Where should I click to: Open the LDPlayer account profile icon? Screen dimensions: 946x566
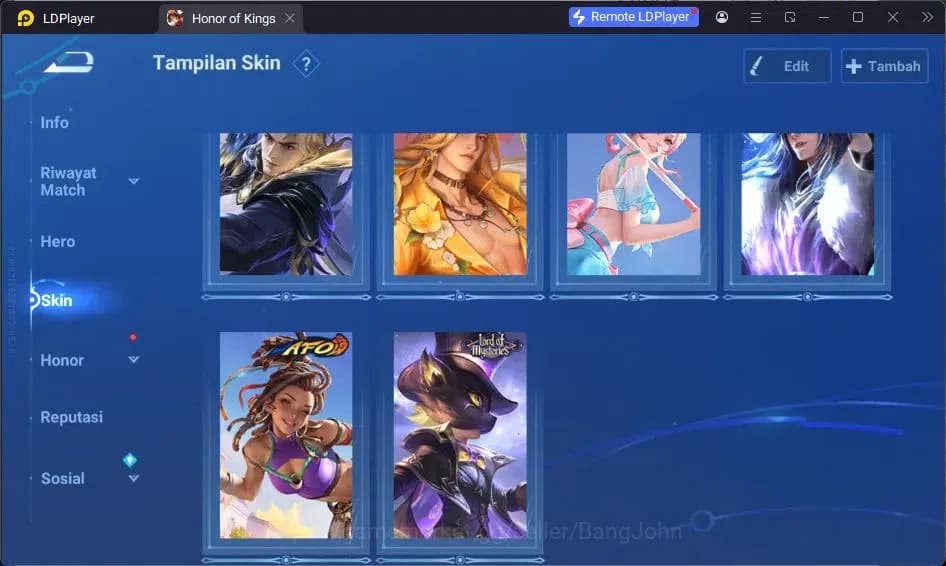(722, 17)
